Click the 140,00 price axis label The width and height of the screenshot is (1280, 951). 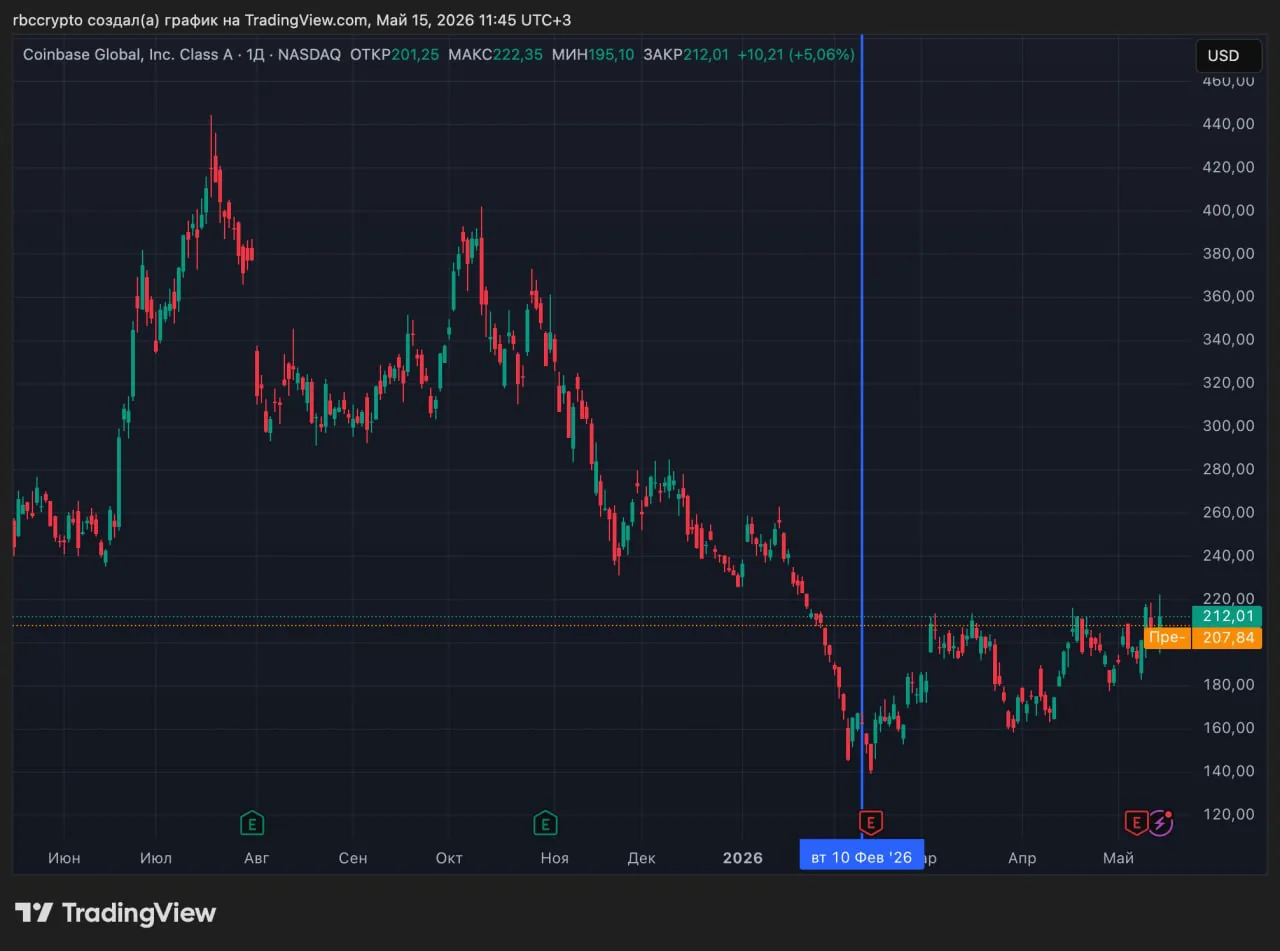coord(1228,770)
